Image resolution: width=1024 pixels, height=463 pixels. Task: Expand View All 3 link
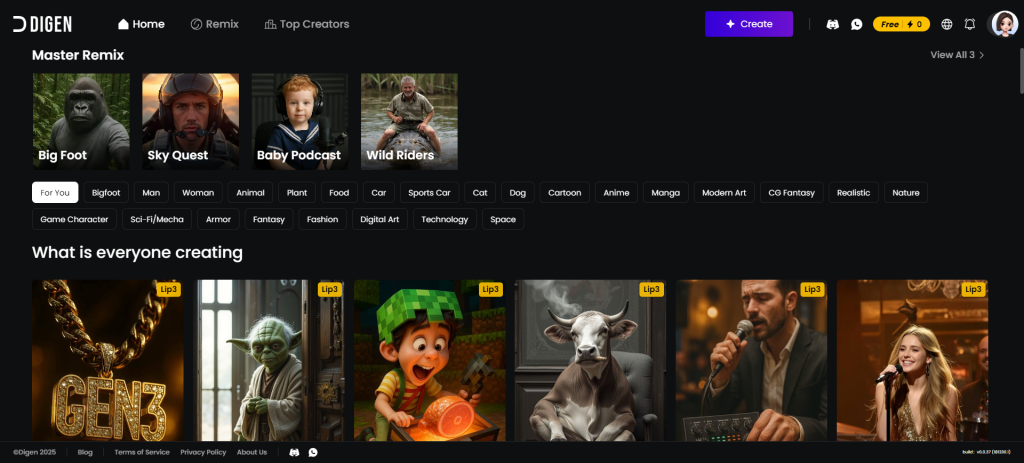957,55
